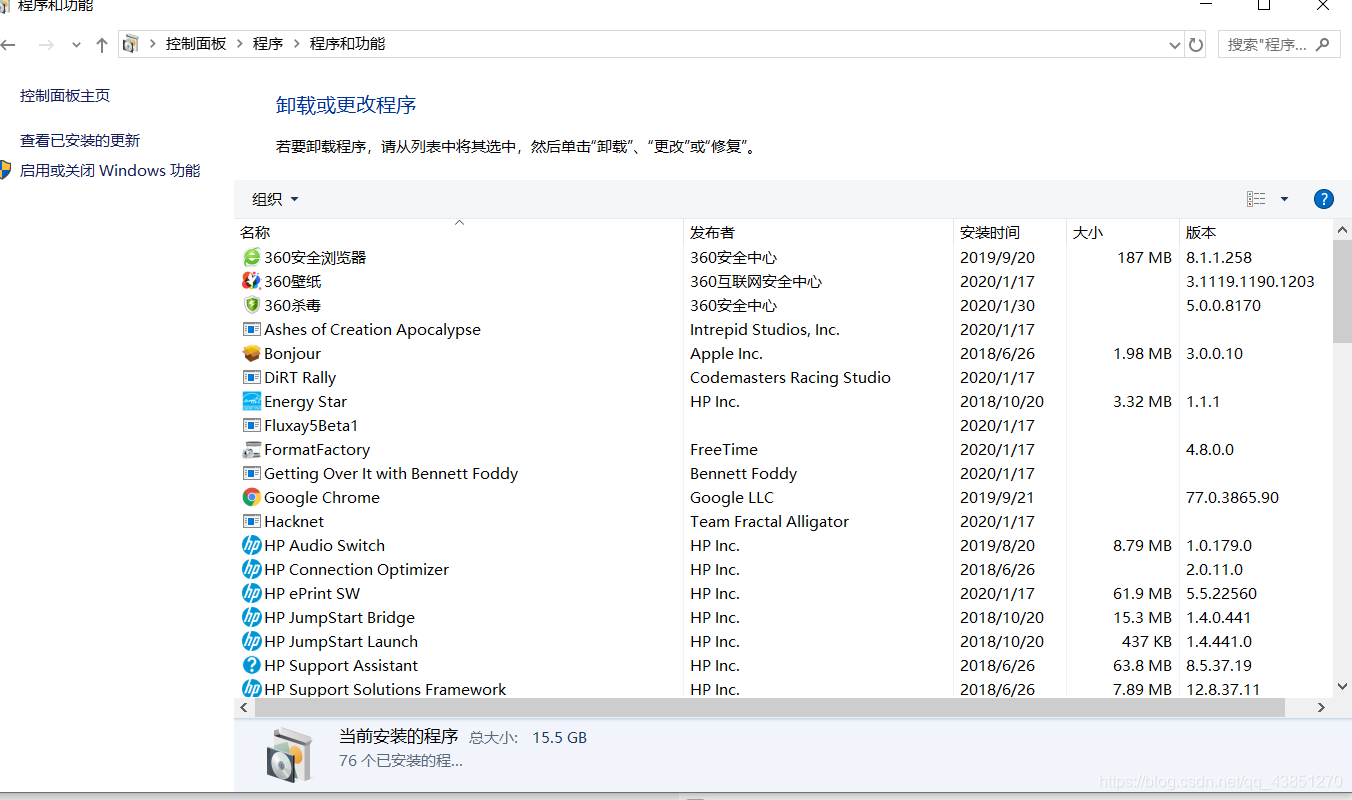Open 启用或关闭 Windows 功能 link
1352x800 pixels.
(x=110, y=171)
